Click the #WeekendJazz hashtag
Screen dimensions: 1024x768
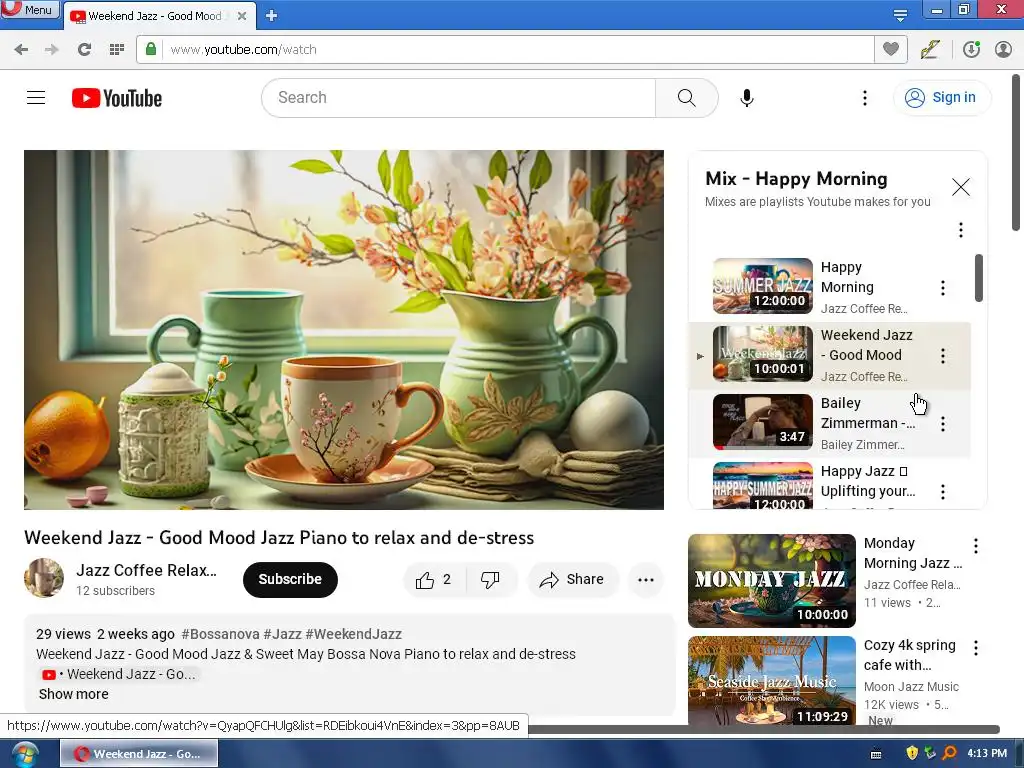point(353,634)
